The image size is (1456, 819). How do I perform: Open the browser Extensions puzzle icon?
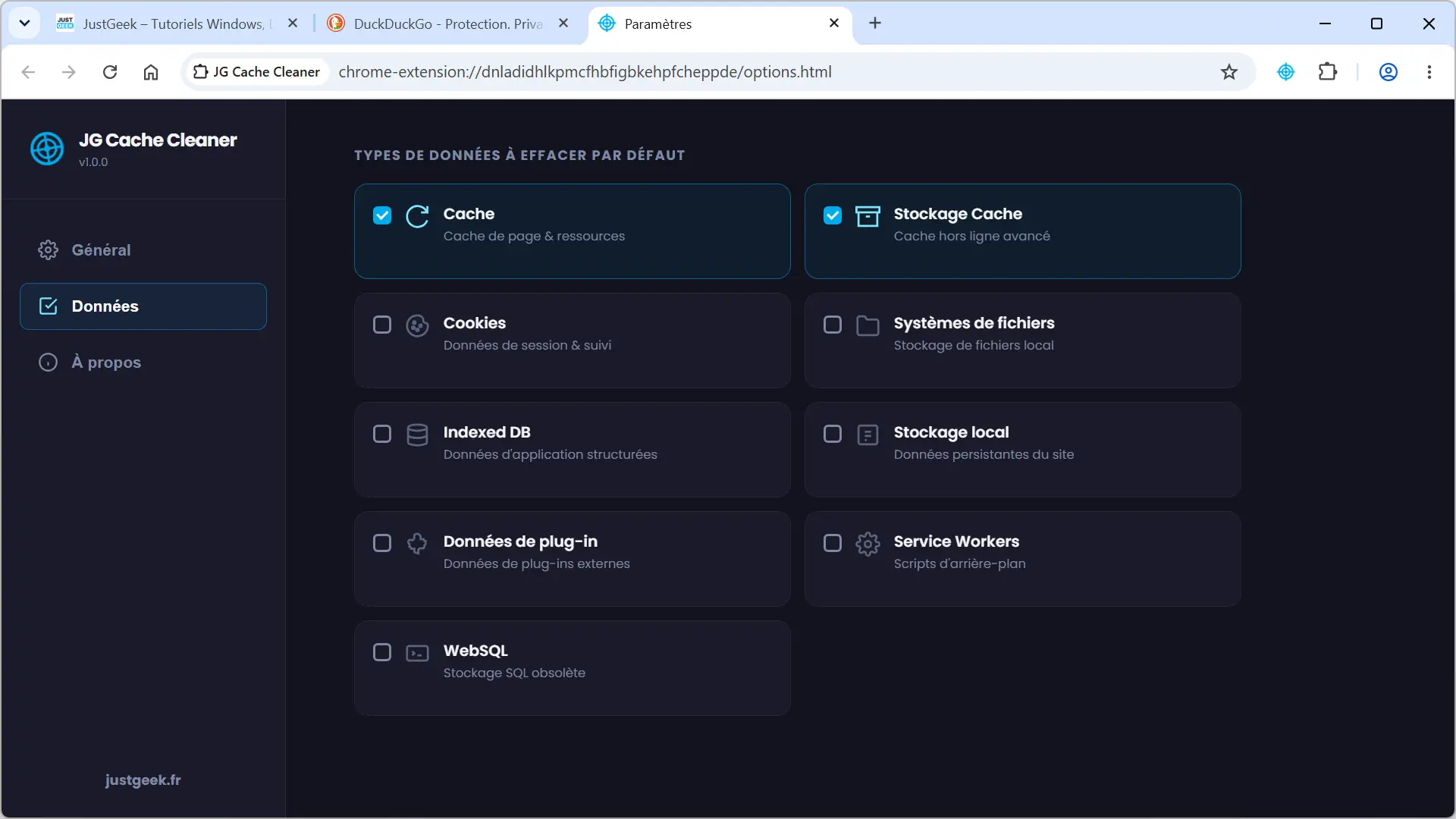(x=1328, y=72)
